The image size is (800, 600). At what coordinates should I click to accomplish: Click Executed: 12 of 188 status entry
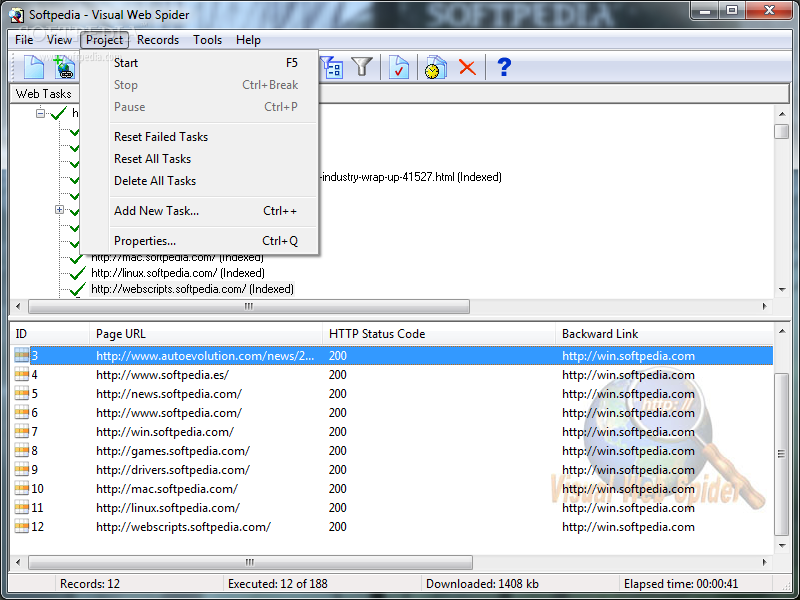click(x=278, y=584)
